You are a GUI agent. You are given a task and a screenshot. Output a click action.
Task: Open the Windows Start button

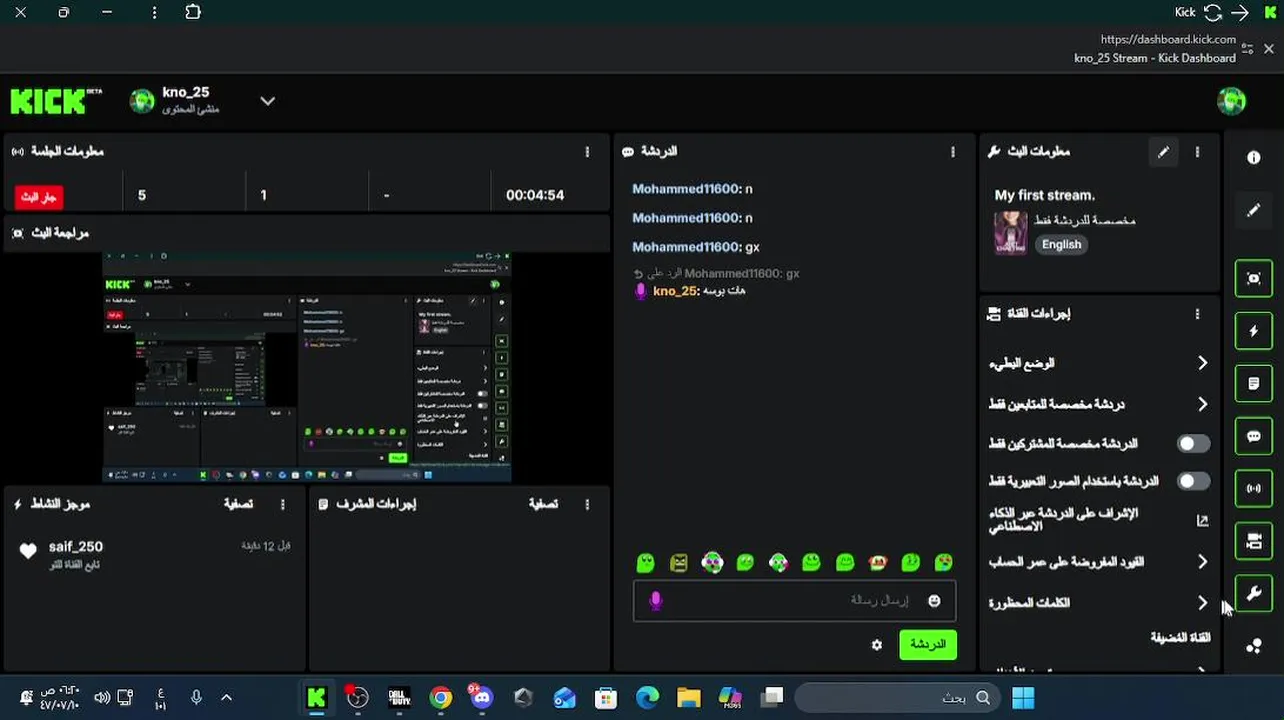click(x=1023, y=697)
